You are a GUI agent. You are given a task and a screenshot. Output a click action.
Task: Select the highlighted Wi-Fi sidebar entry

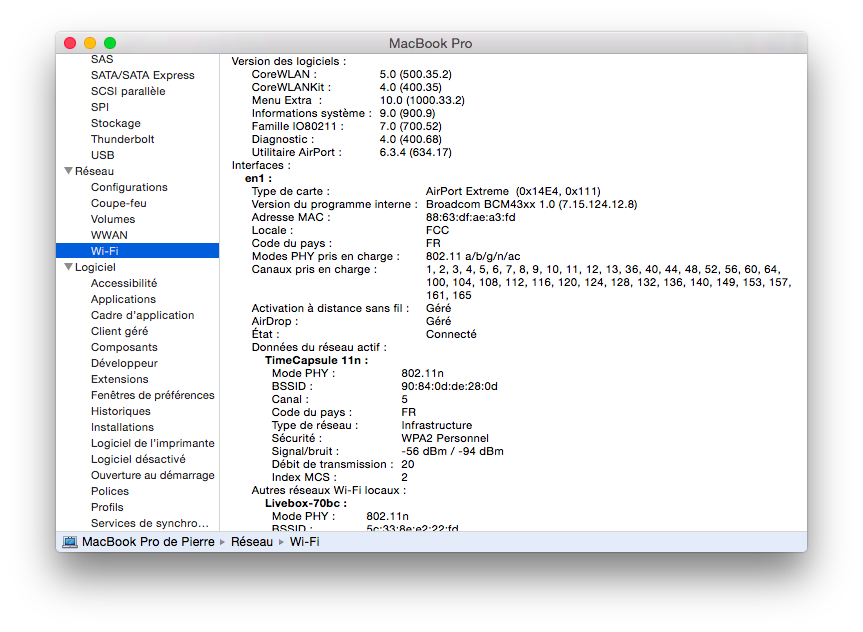tap(138, 251)
